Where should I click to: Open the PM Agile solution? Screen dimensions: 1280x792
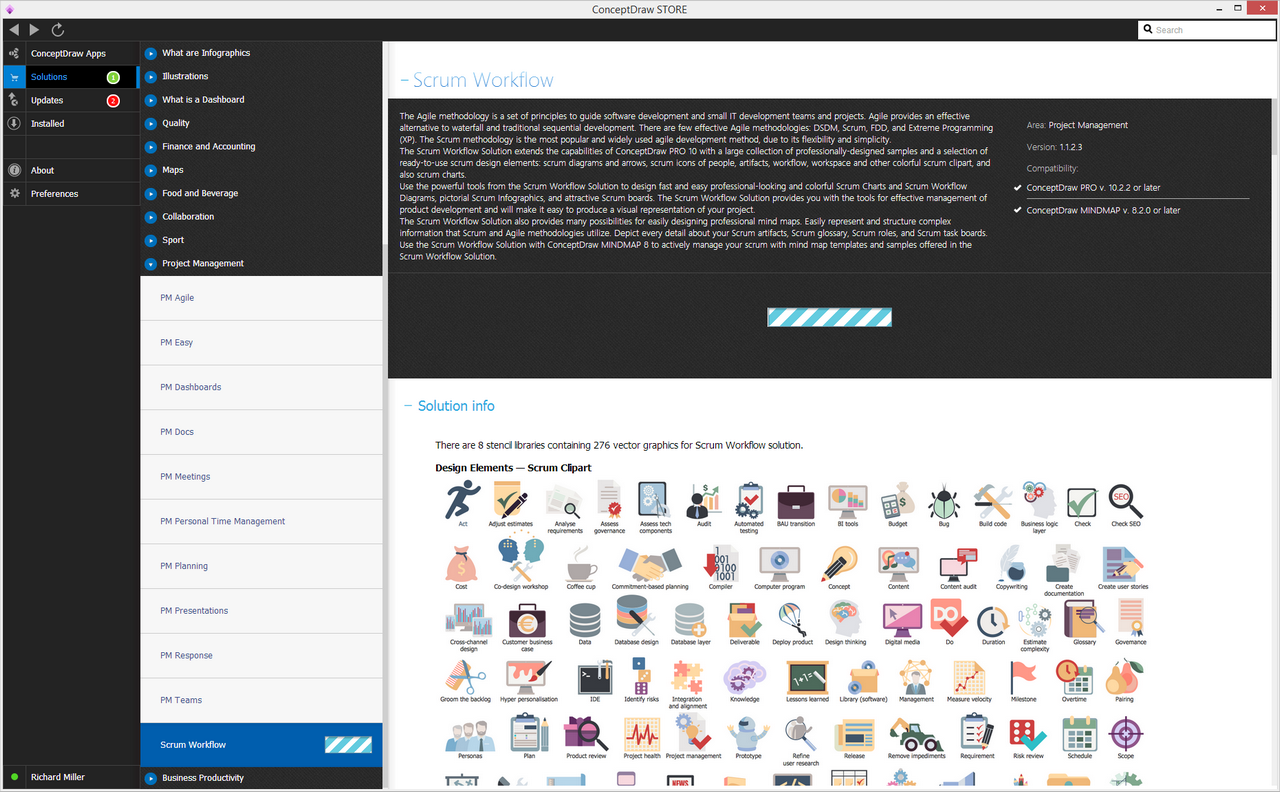click(x=262, y=298)
